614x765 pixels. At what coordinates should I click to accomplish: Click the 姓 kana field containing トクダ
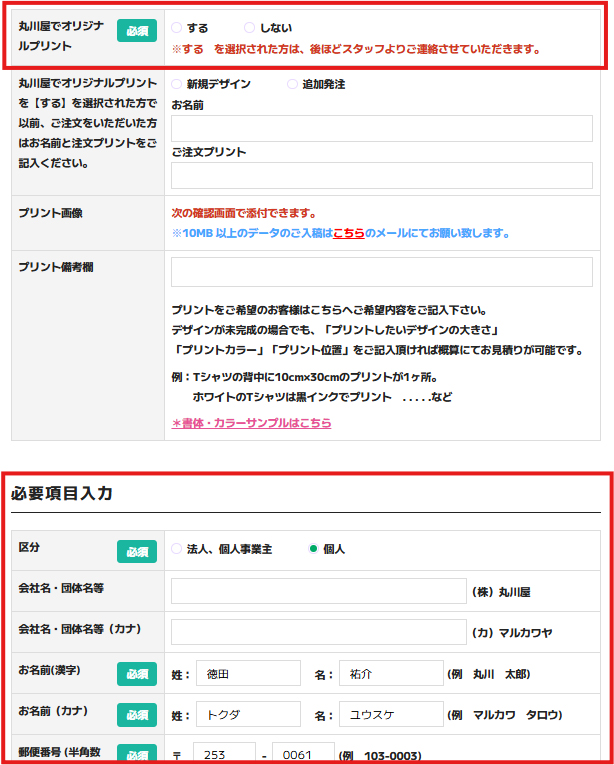(248, 714)
